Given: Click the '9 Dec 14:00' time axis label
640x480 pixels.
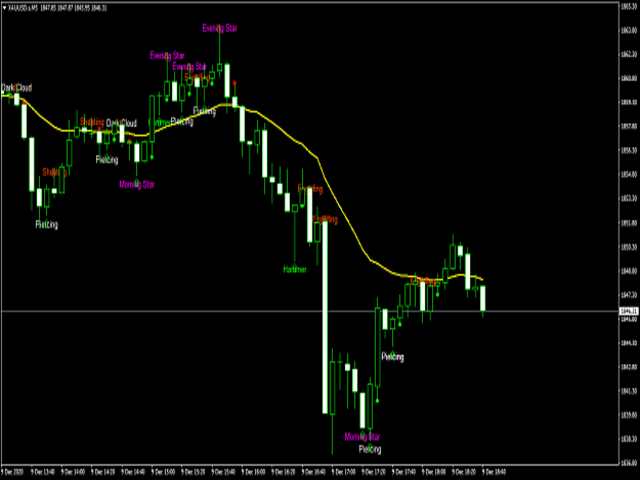Looking at the screenshot, I should 73,472.
